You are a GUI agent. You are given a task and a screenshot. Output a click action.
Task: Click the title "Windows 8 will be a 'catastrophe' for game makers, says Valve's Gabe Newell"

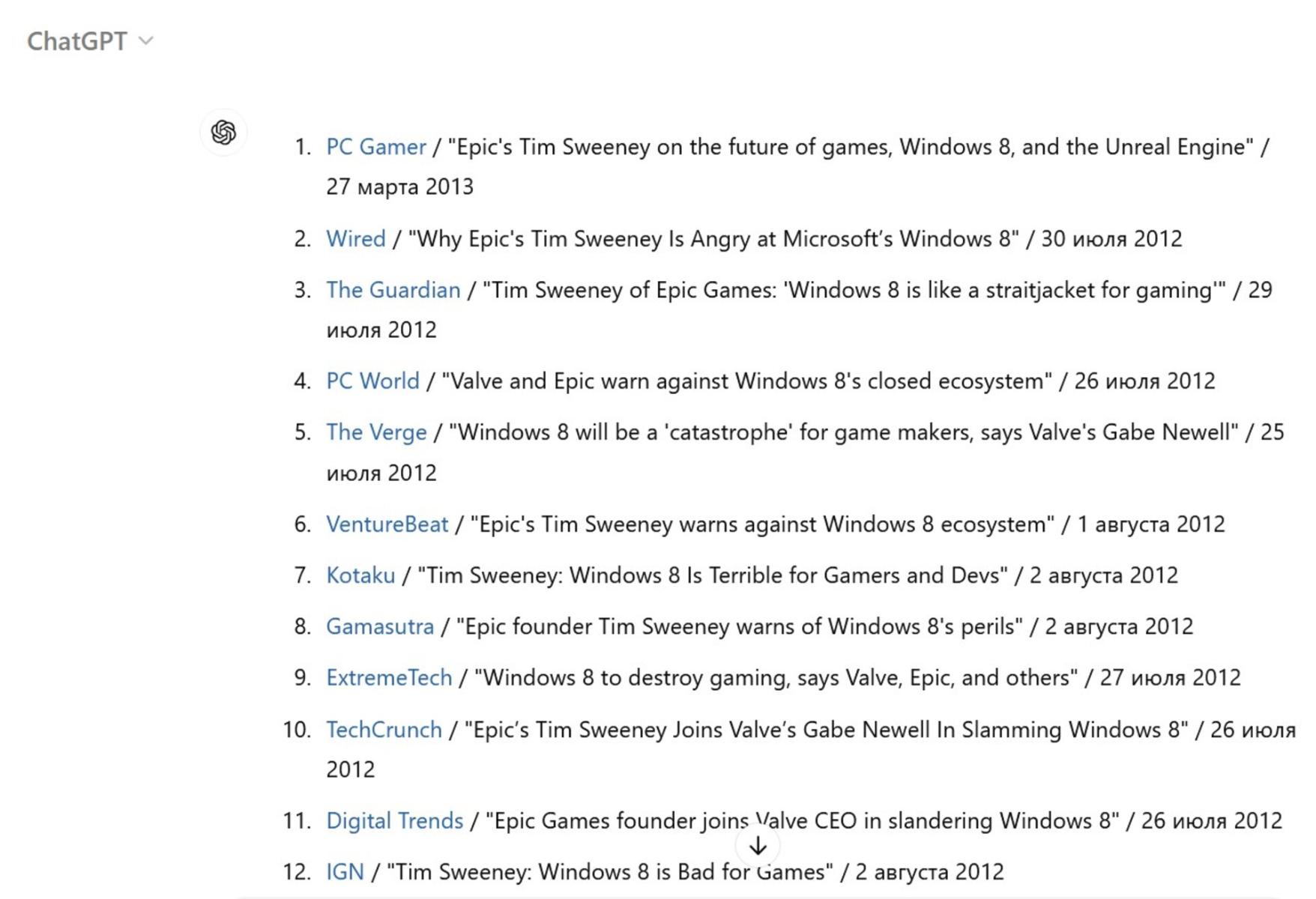(x=844, y=432)
